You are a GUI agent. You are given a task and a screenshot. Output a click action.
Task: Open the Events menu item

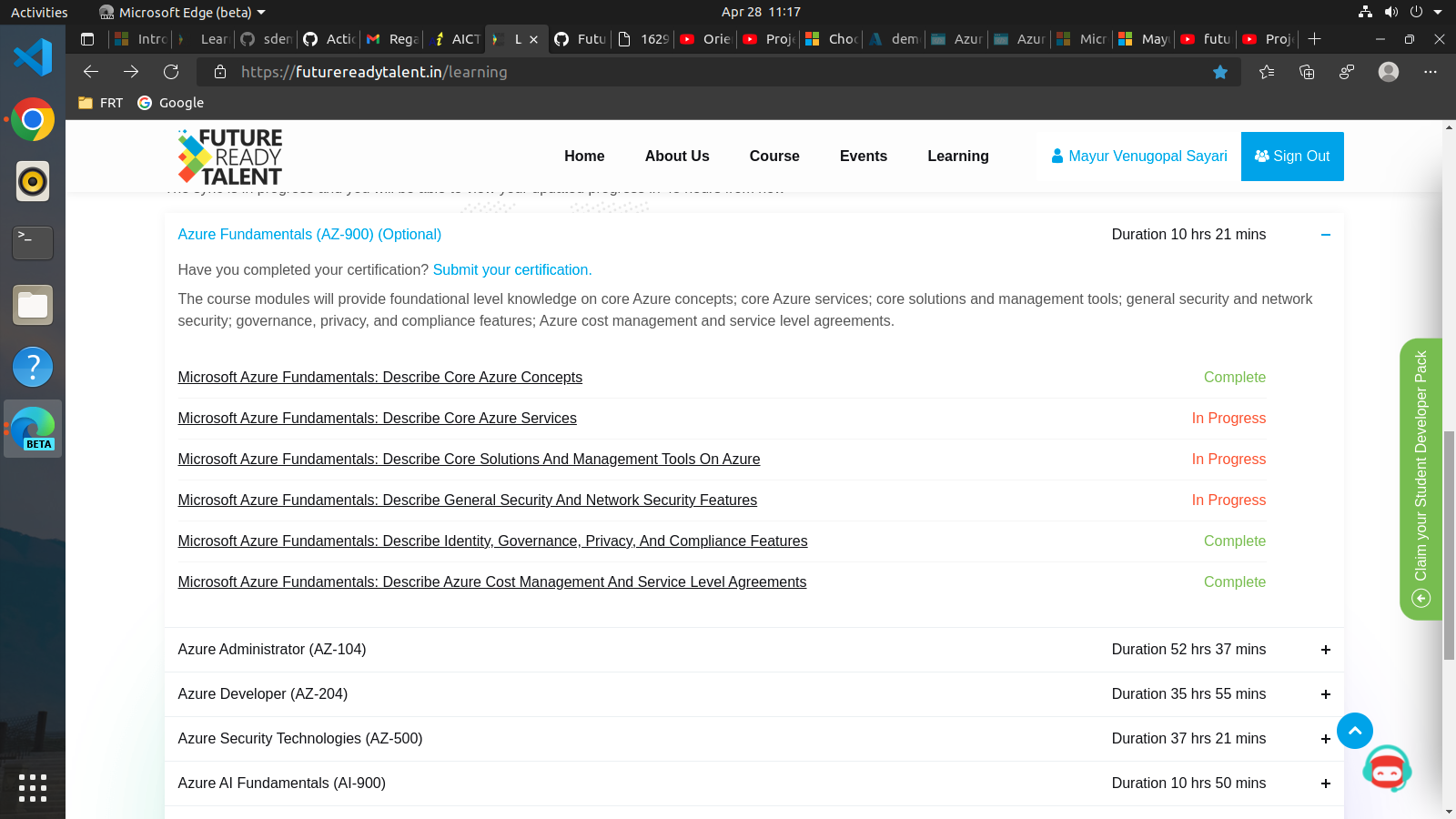coord(864,157)
